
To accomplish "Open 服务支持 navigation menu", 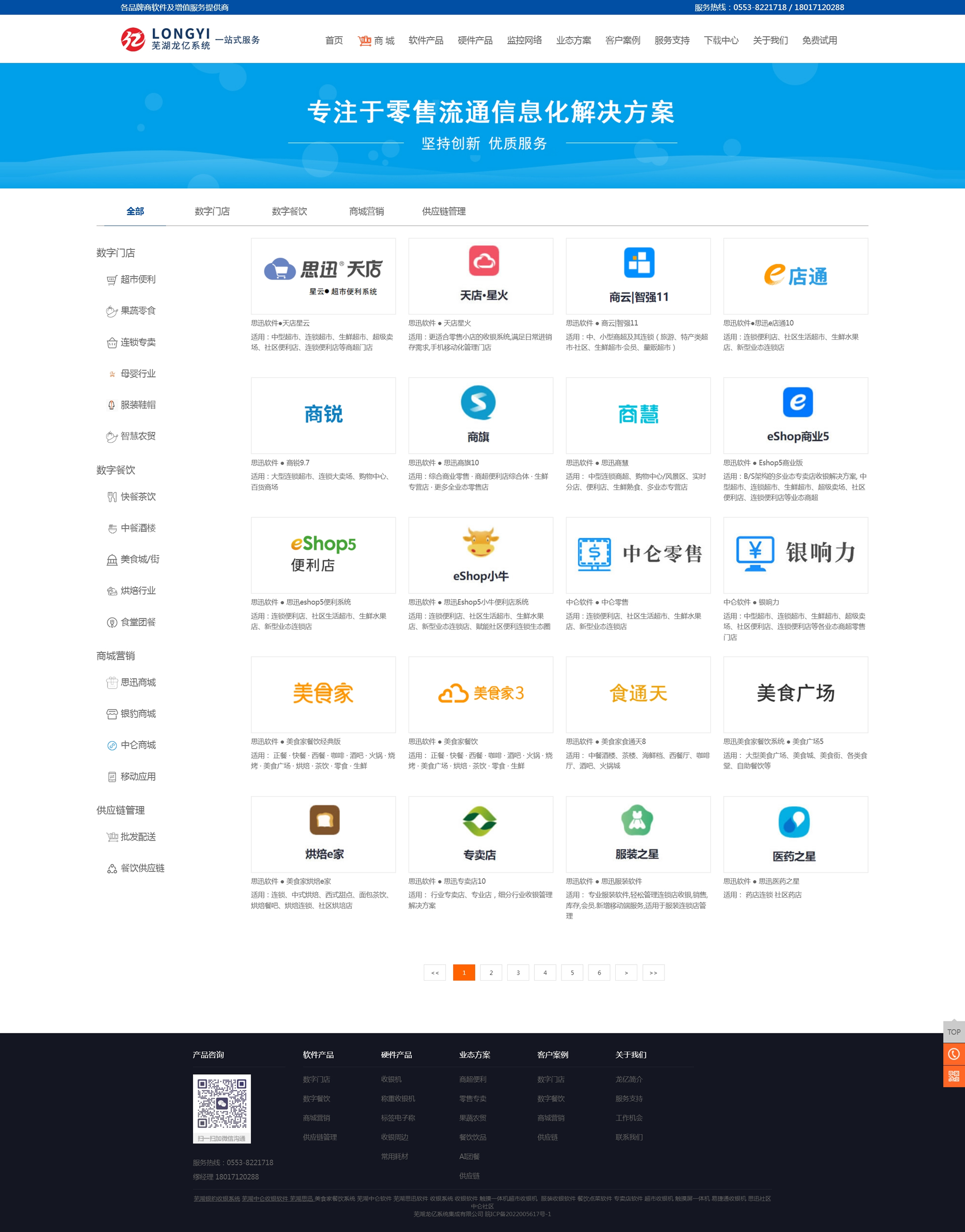I will coord(672,41).
